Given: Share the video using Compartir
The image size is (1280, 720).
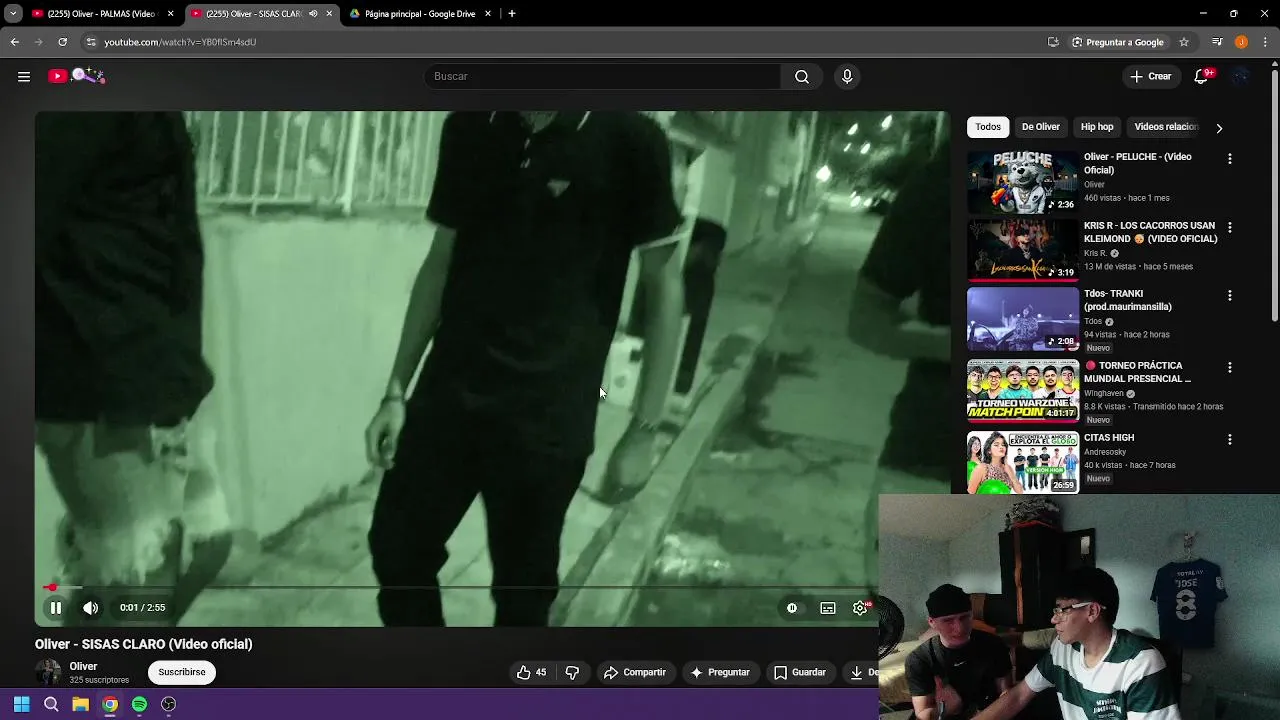Looking at the screenshot, I should (x=635, y=672).
